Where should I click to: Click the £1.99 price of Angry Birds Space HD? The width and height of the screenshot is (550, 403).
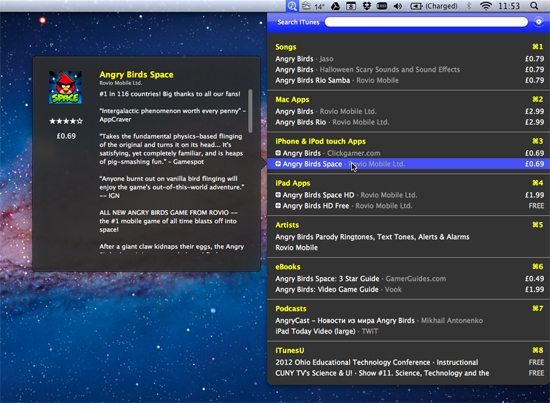[x=535, y=195]
